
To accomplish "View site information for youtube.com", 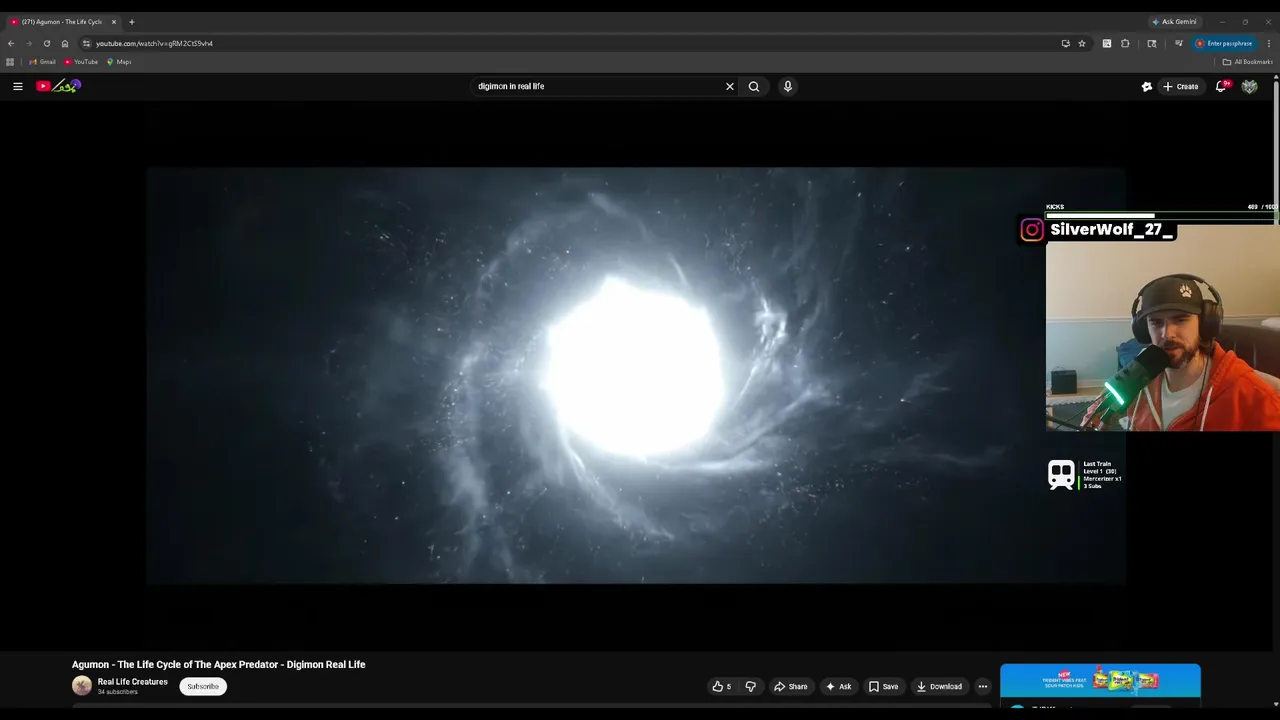I will coord(86,44).
